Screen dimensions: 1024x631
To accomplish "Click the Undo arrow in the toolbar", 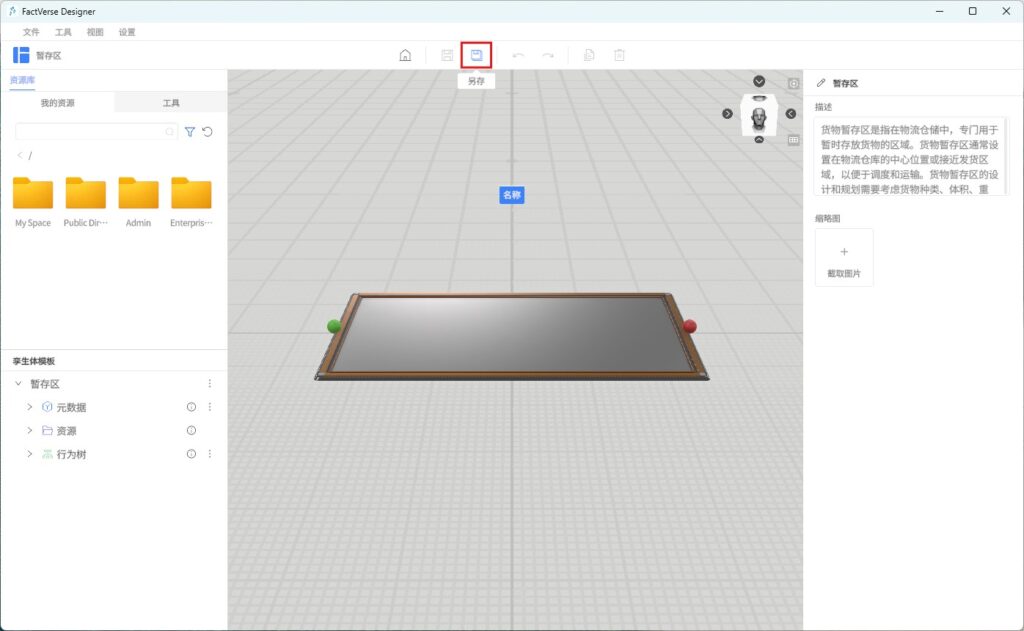I will pyautogui.click(x=518, y=55).
